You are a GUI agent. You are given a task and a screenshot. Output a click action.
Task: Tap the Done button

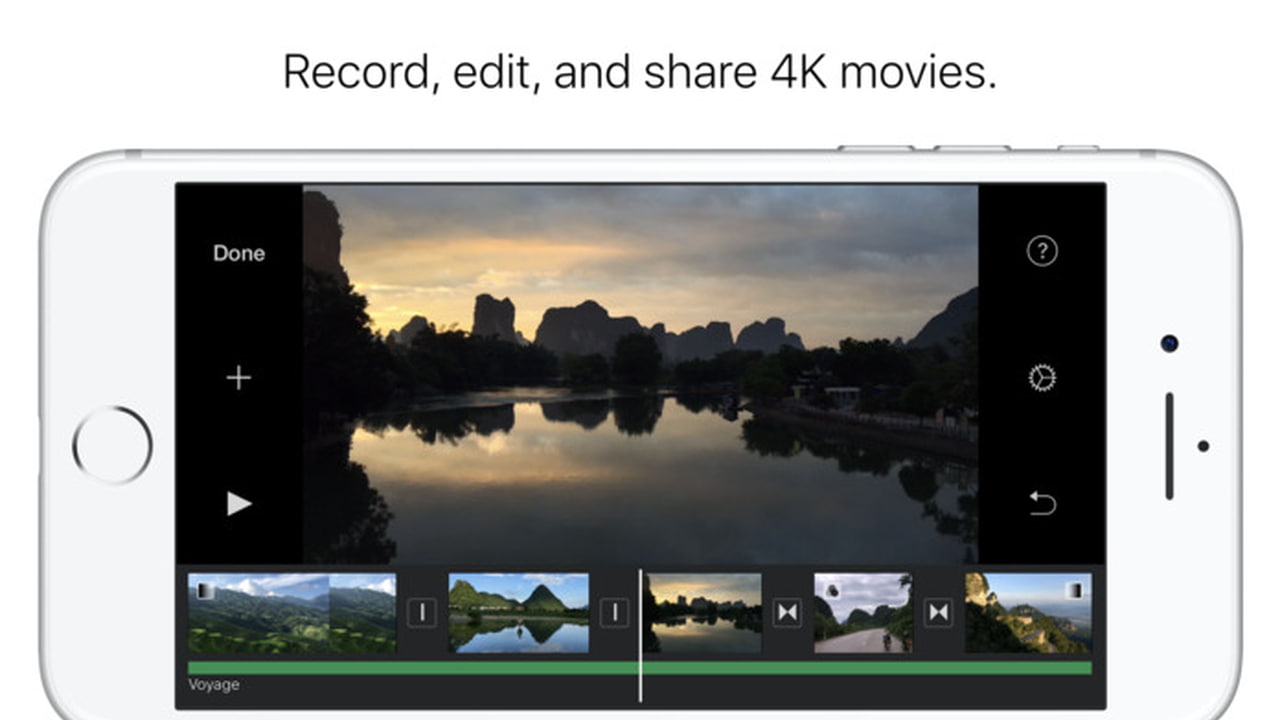239,254
